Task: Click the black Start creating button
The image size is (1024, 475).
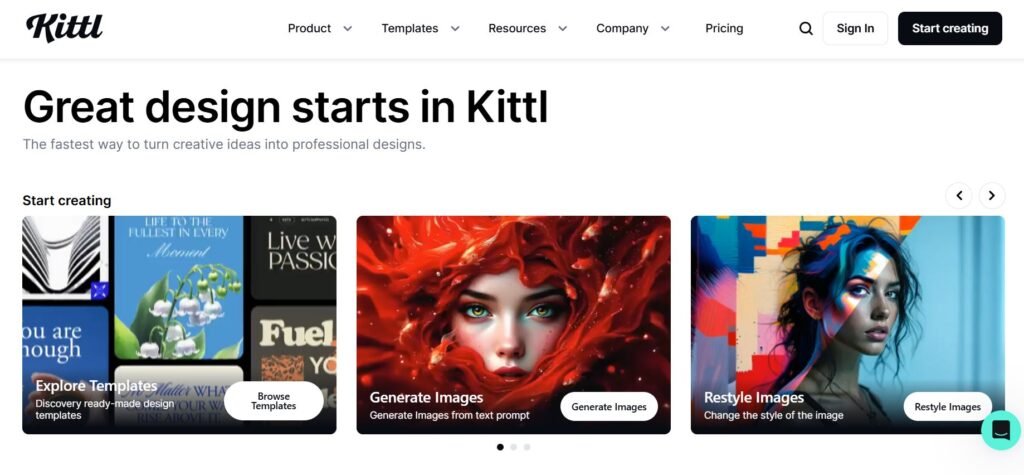Action: click(x=950, y=28)
